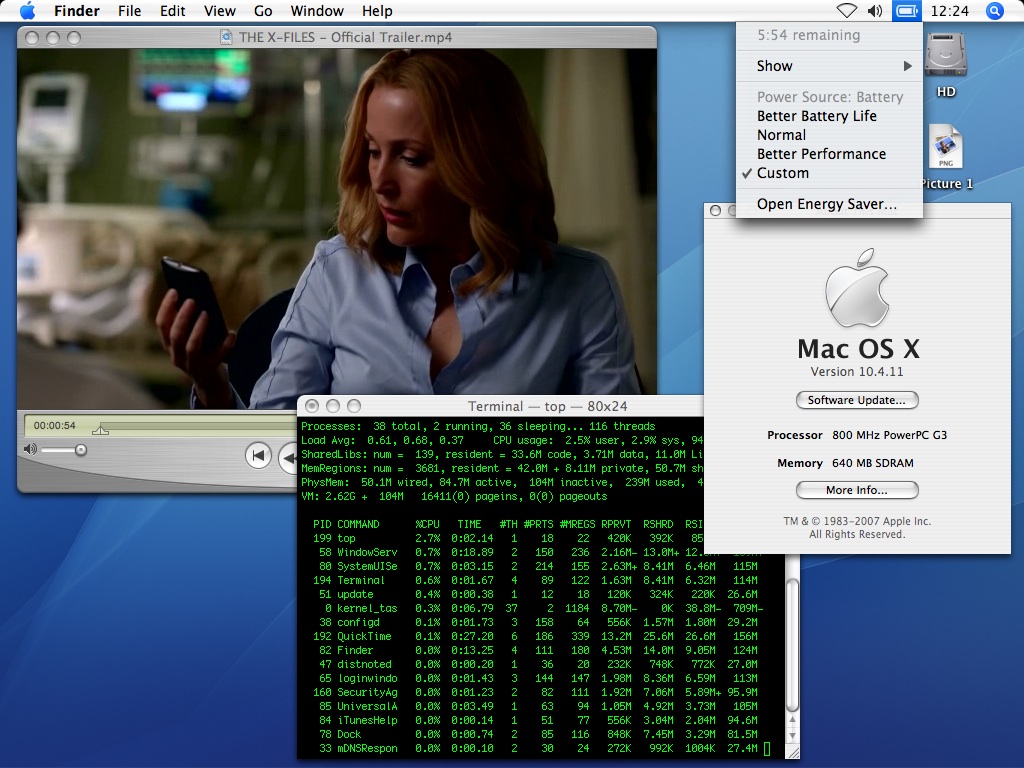
Task: Click the kernel_tas process row
Action: [536, 609]
